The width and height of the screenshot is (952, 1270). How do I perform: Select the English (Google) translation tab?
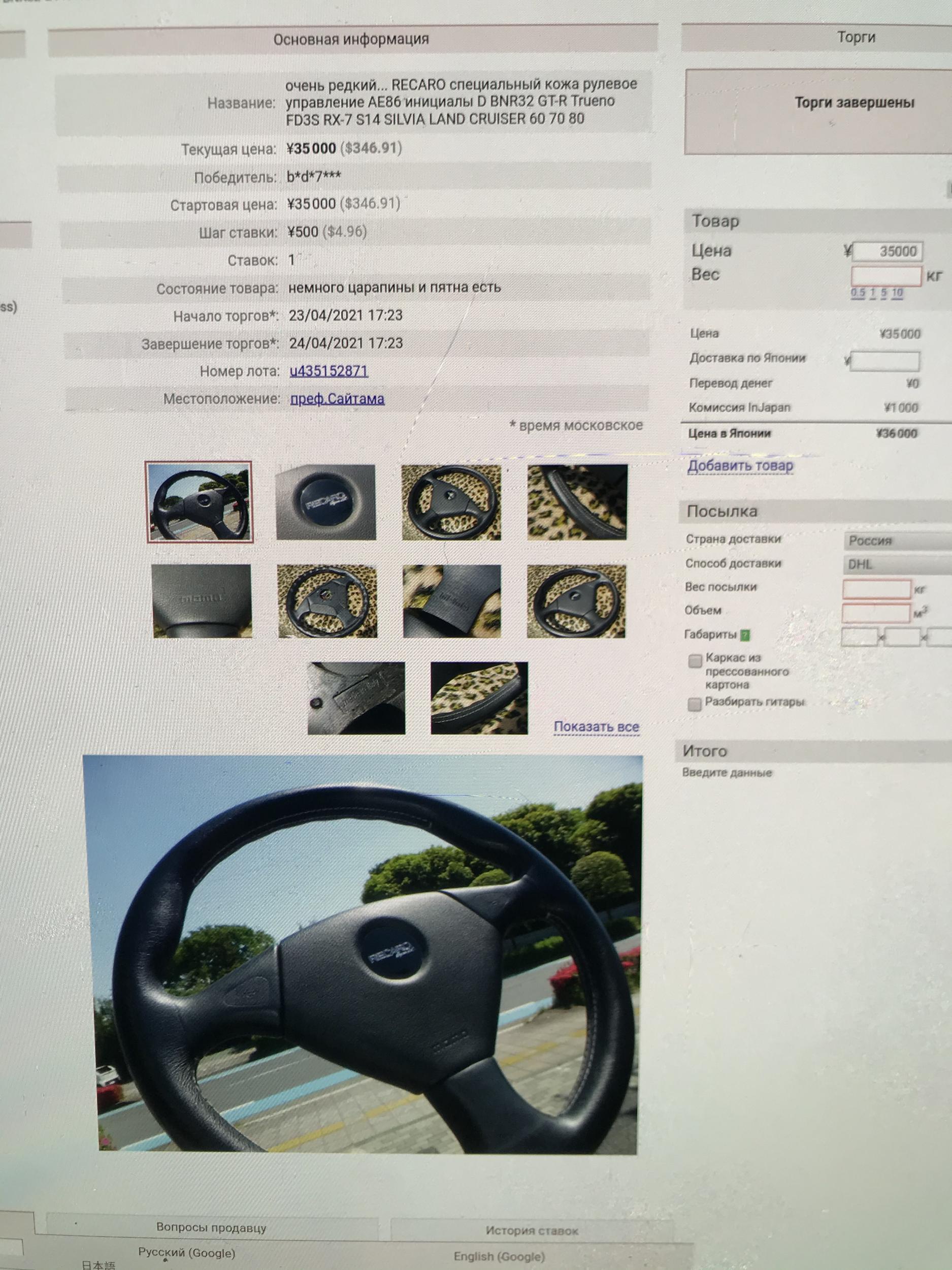click(499, 1256)
